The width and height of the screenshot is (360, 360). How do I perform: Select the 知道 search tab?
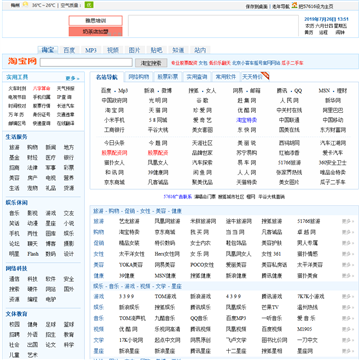click(178, 50)
